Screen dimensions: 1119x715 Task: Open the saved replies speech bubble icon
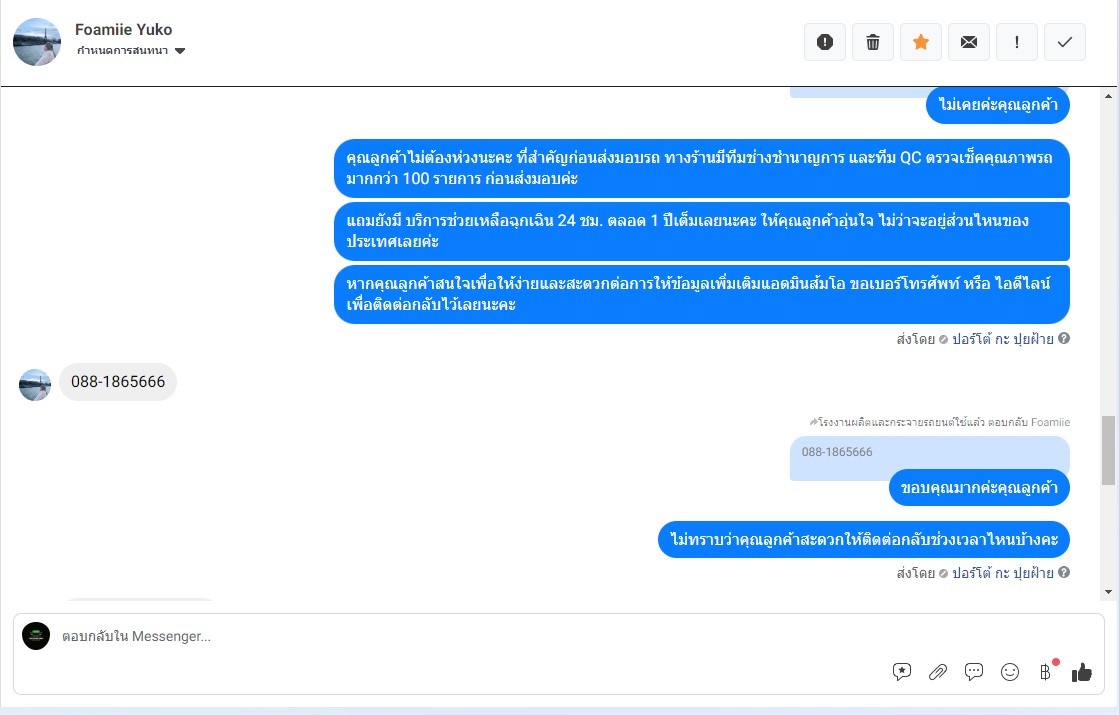coord(973,671)
